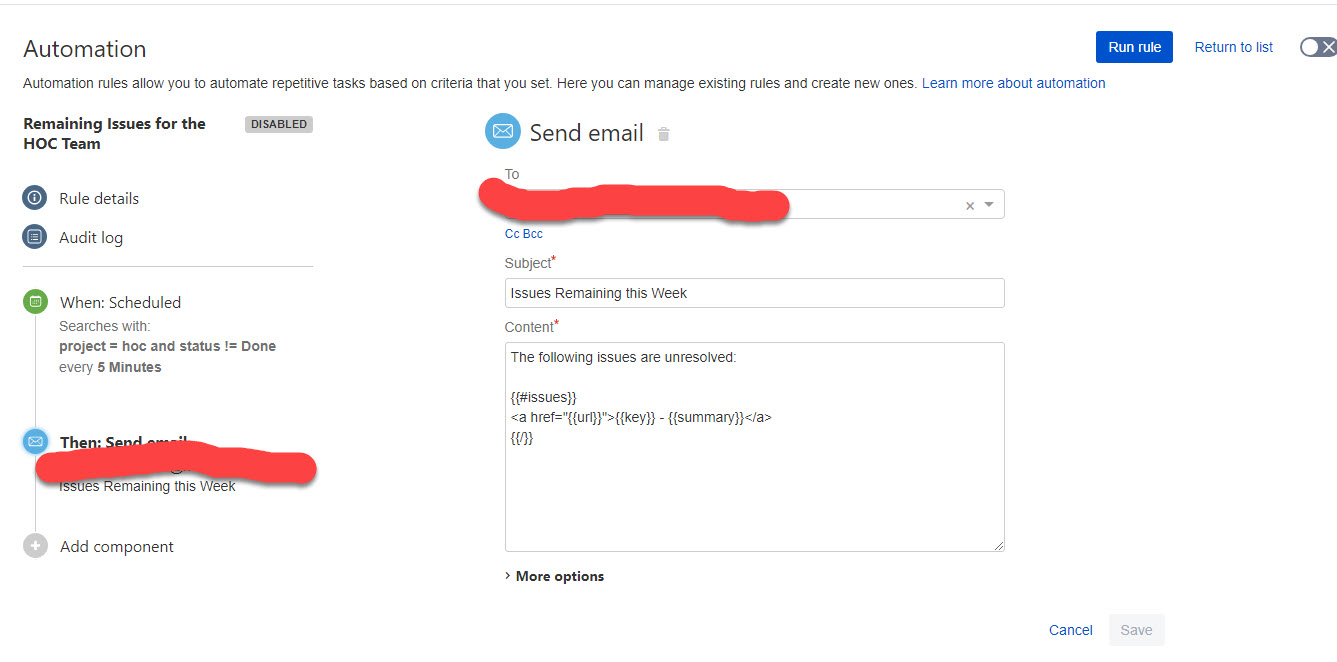Click the Run rule button
The width and height of the screenshot is (1337, 662).
click(1134, 47)
